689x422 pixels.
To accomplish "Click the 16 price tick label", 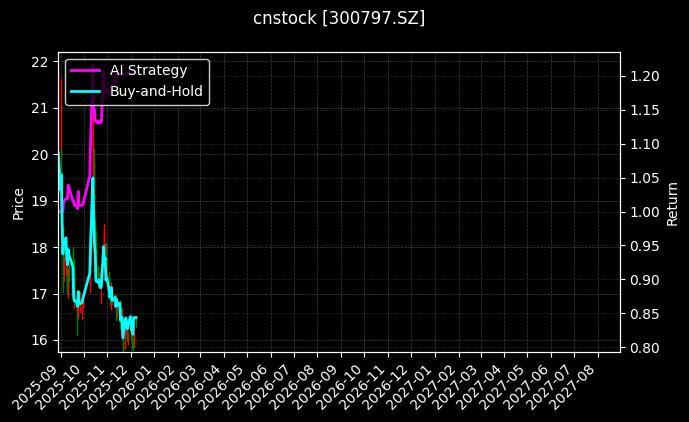I will click(40, 341).
